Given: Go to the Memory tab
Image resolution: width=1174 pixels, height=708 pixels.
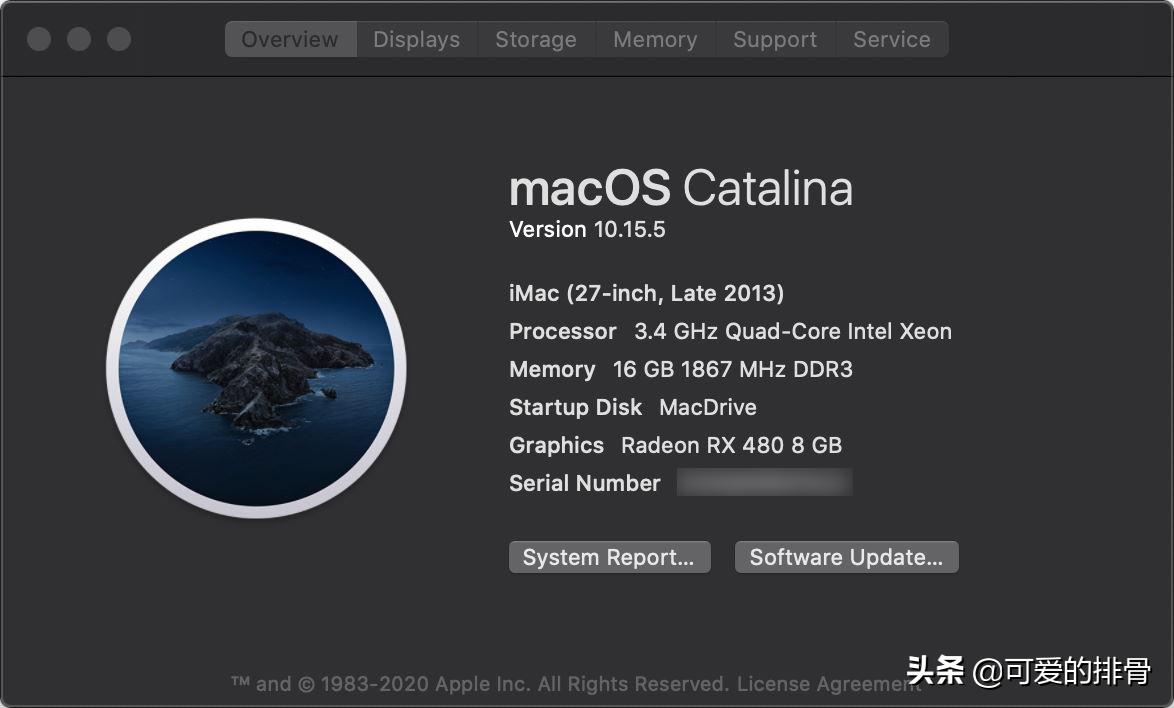Looking at the screenshot, I should pos(655,40).
